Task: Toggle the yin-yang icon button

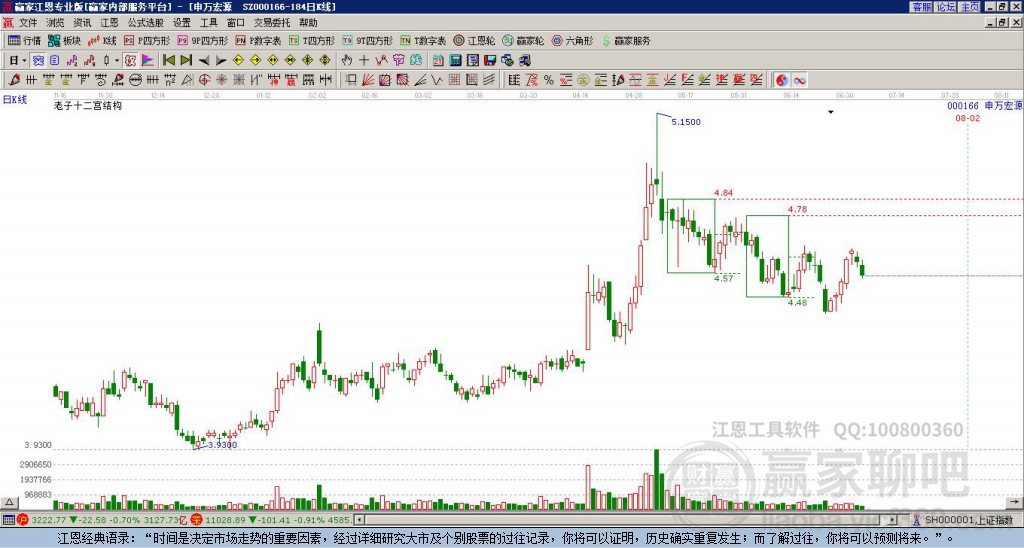Action: (x=782, y=80)
